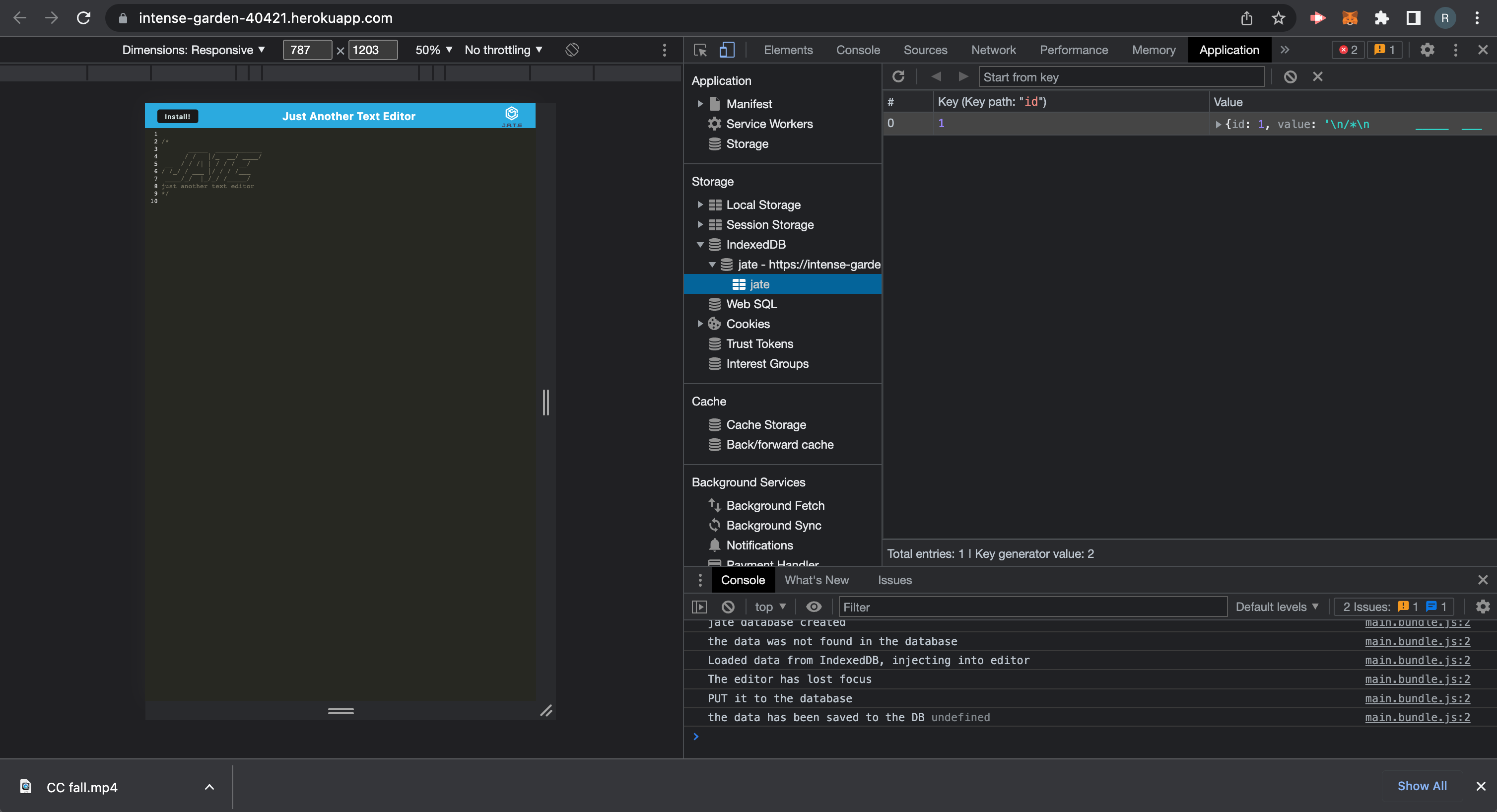Open the Issues drawer tab

click(x=894, y=580)
